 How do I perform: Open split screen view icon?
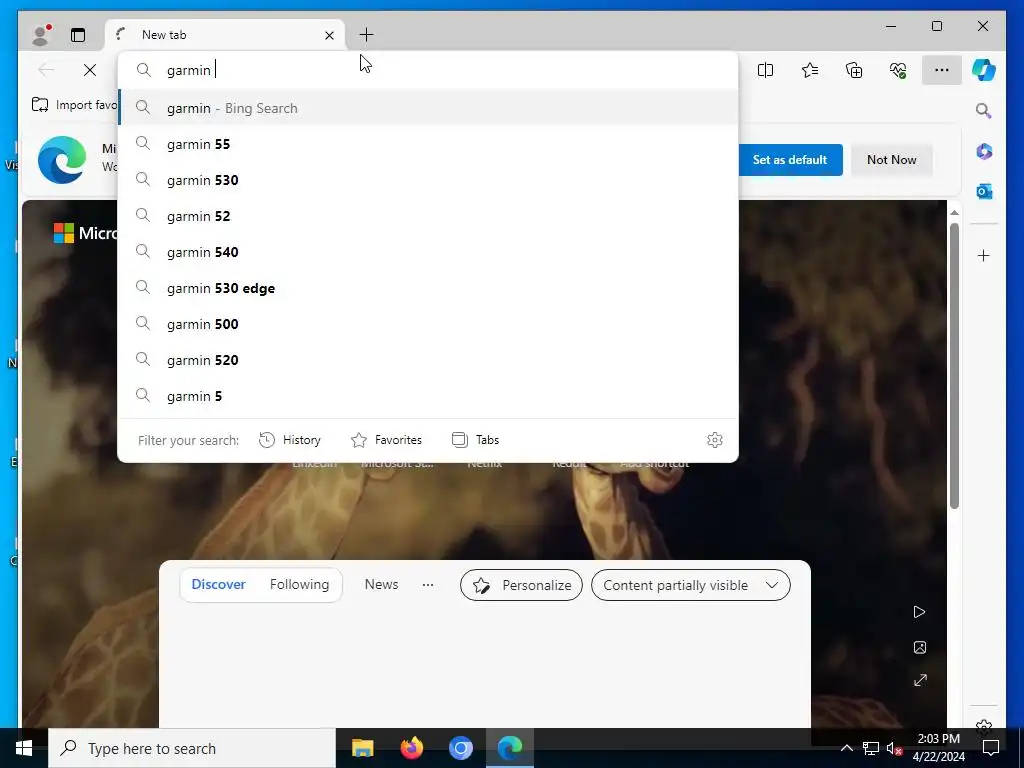pyautogui.click(x=765, y=70)
